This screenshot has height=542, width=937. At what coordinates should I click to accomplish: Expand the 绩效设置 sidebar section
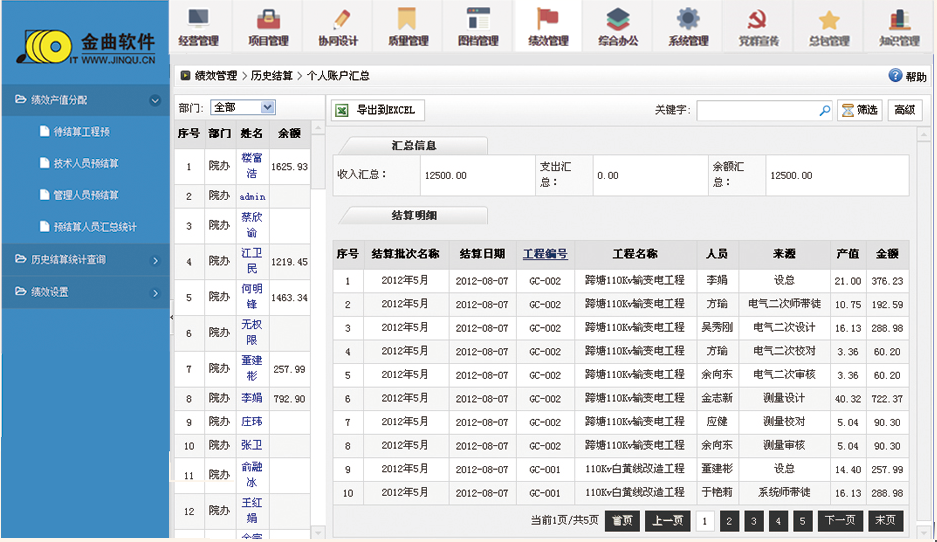click(x=155, y=293)
